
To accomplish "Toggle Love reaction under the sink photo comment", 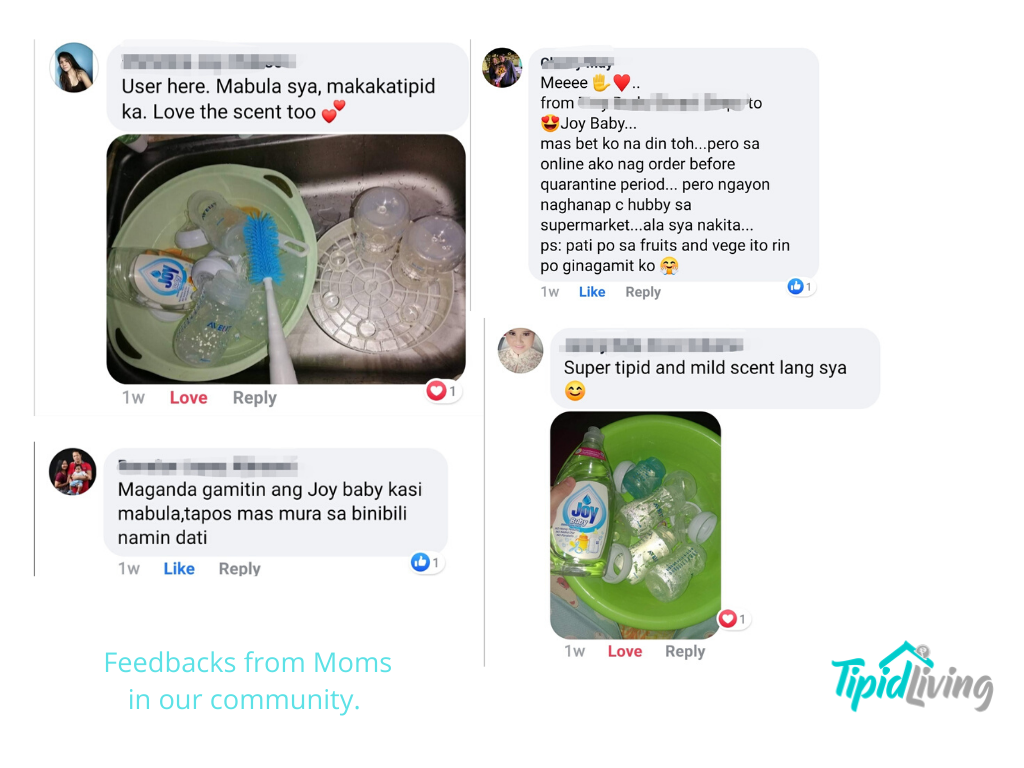I will click(189, 398).
